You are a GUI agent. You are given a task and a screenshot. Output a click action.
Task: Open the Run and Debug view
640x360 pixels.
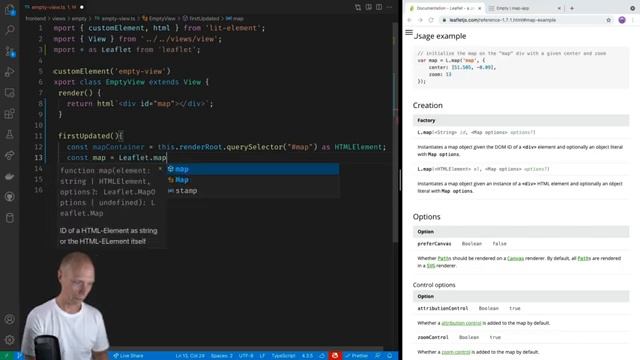(x=9, y=72)
